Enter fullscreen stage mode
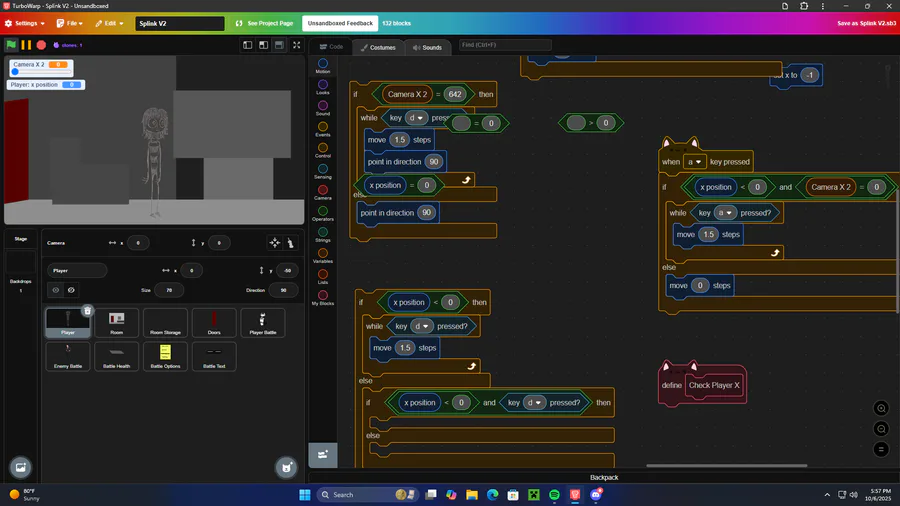Image resolution: width=900 pixels, height=506 pixels. (297, 45)
